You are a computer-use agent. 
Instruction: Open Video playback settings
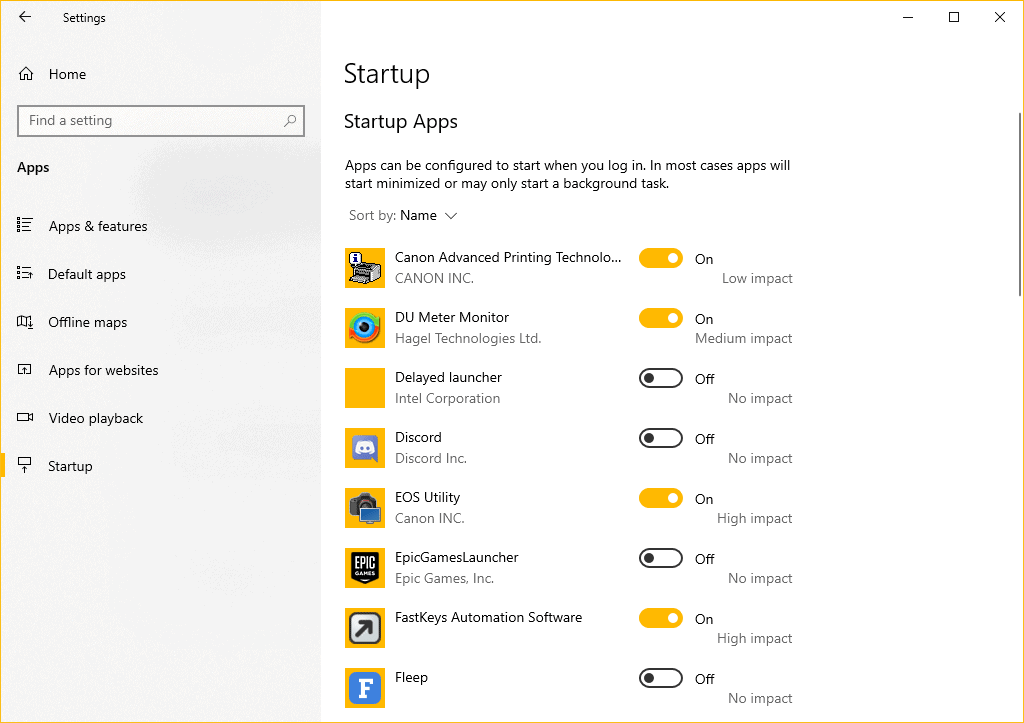(x=96, y=419)
